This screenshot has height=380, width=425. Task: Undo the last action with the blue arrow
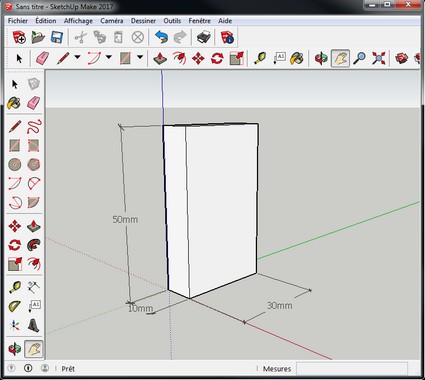tap(161, 37)
